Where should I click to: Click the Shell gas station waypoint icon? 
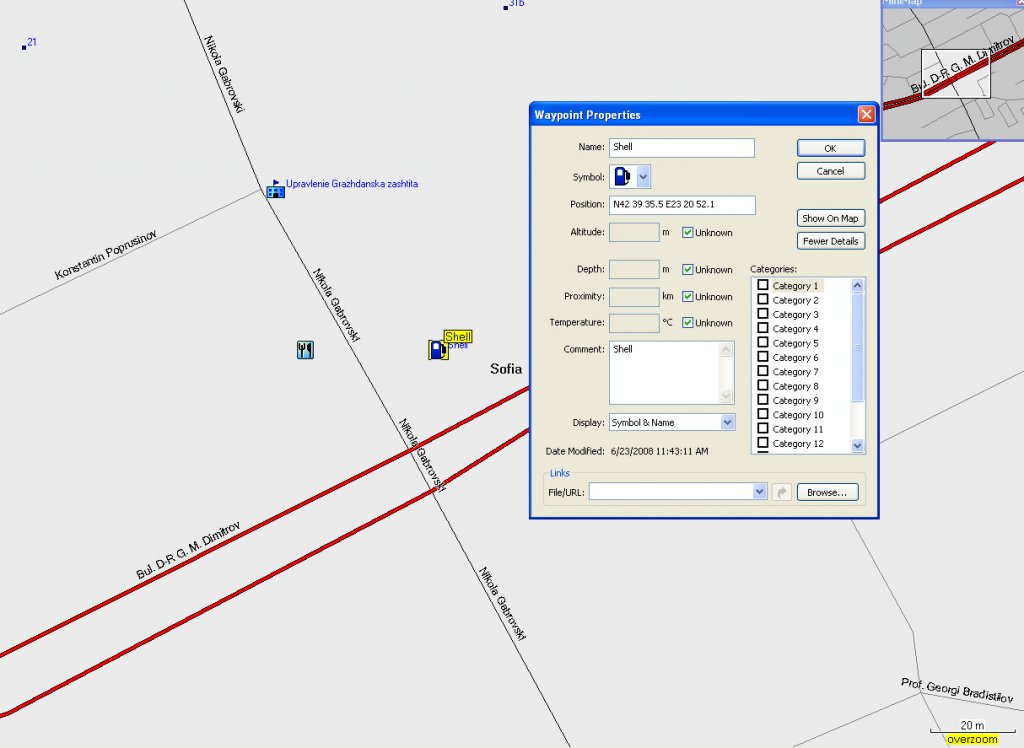coord(437,350)
